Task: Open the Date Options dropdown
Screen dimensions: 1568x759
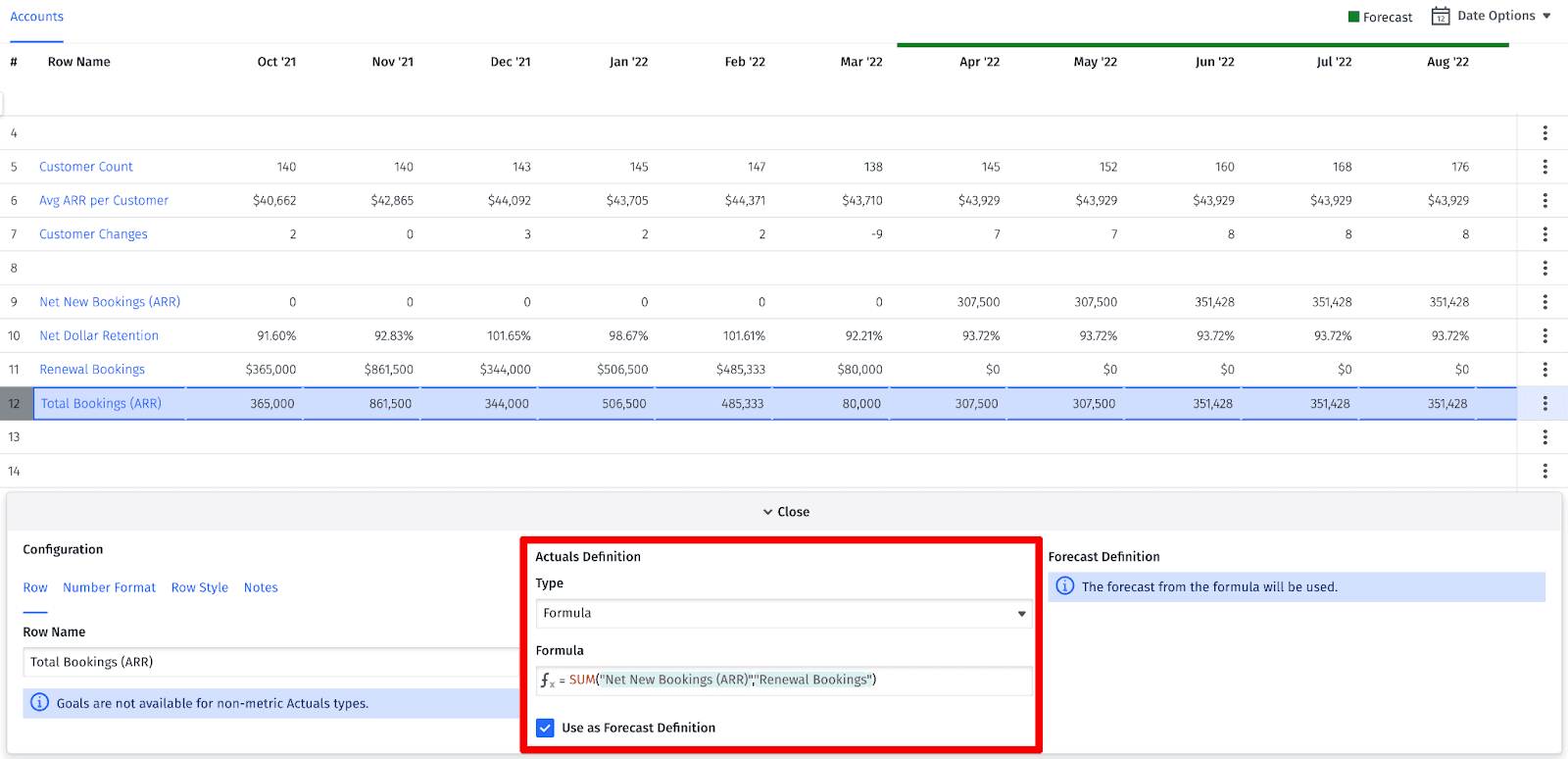Action: pyautogui.click(x=1503, y=16)
